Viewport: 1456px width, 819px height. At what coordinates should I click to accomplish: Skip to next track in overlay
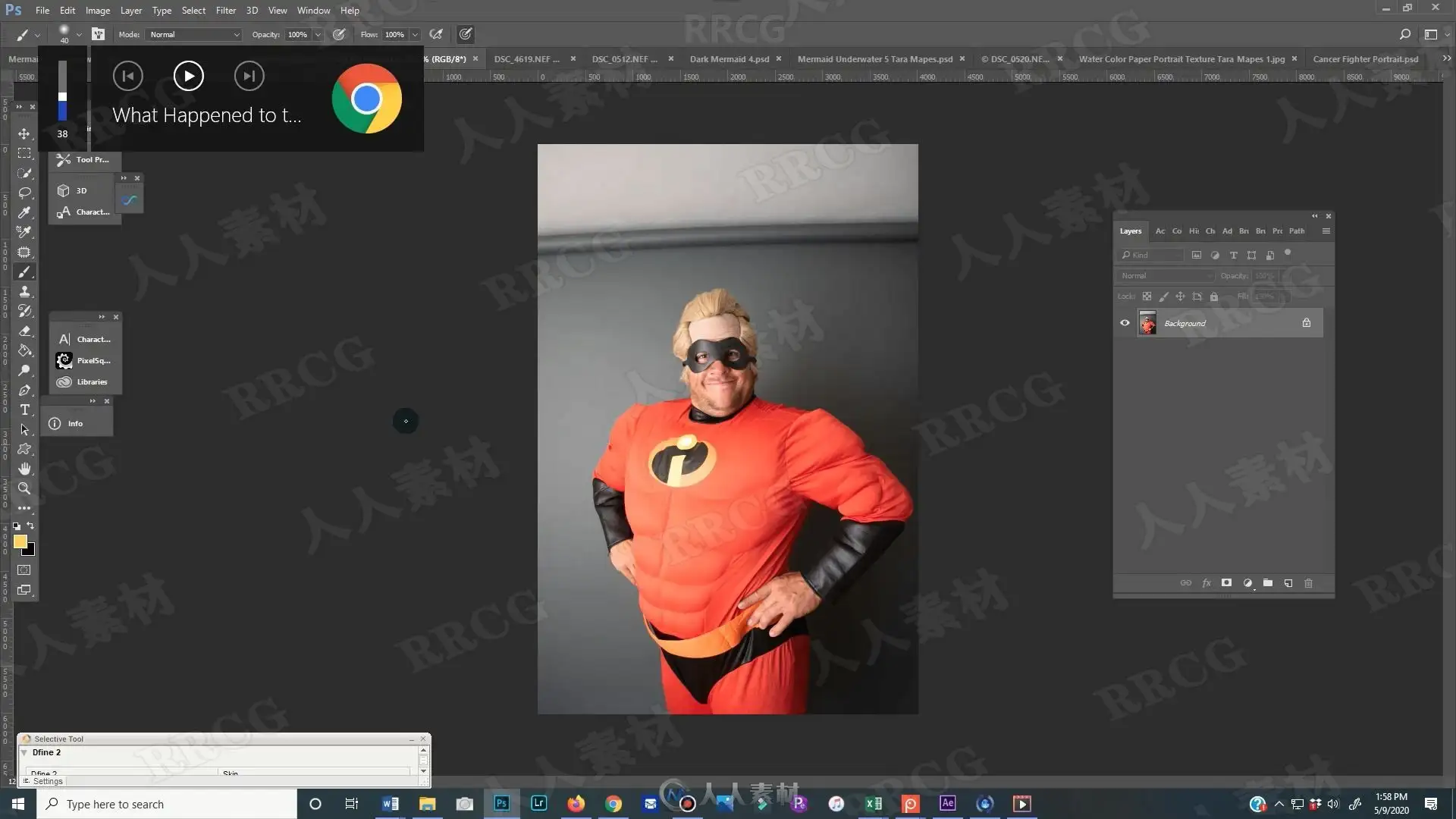[x=249, y=76]
